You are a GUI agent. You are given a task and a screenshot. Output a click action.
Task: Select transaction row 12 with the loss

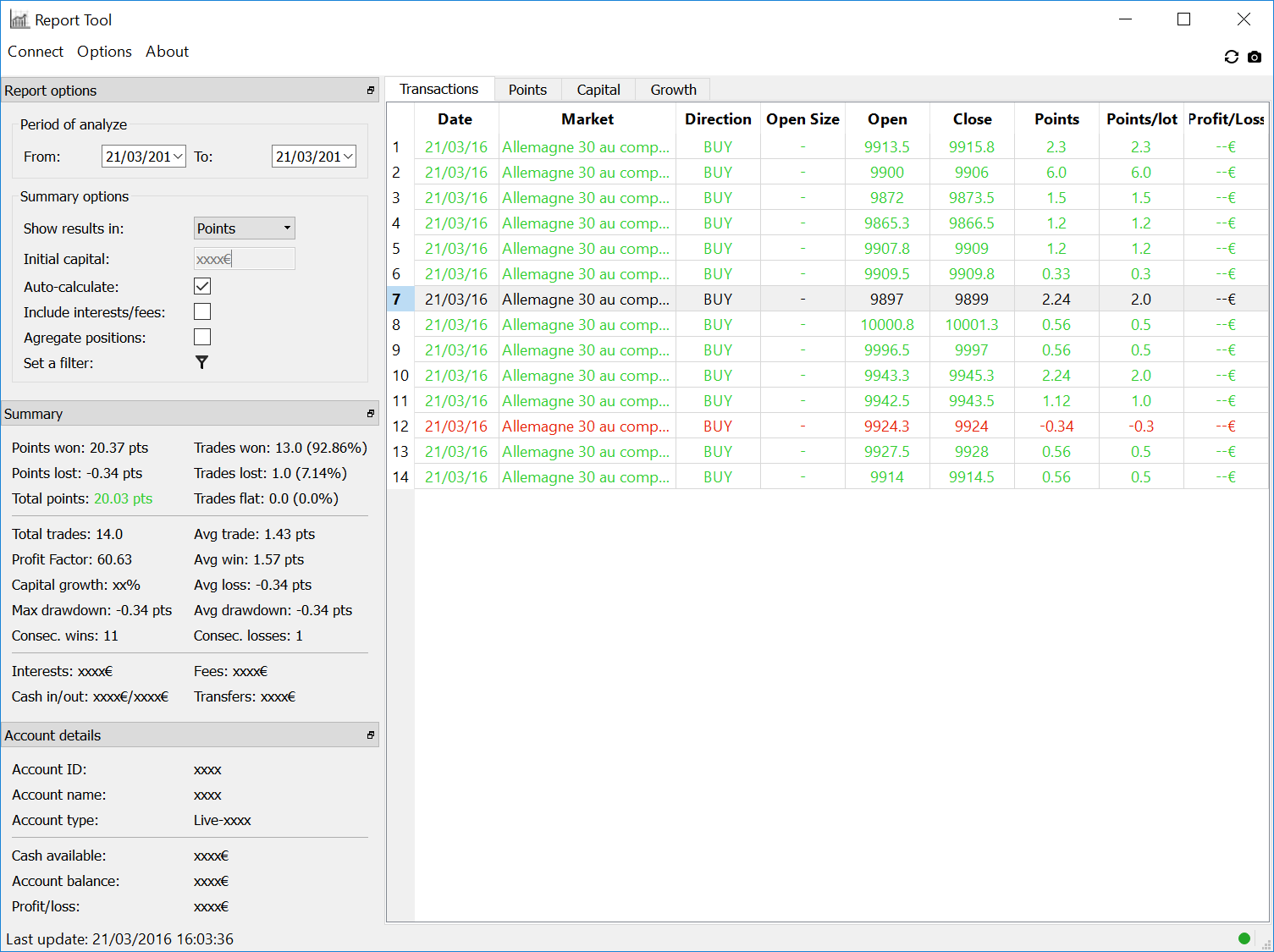coord(586,426)
